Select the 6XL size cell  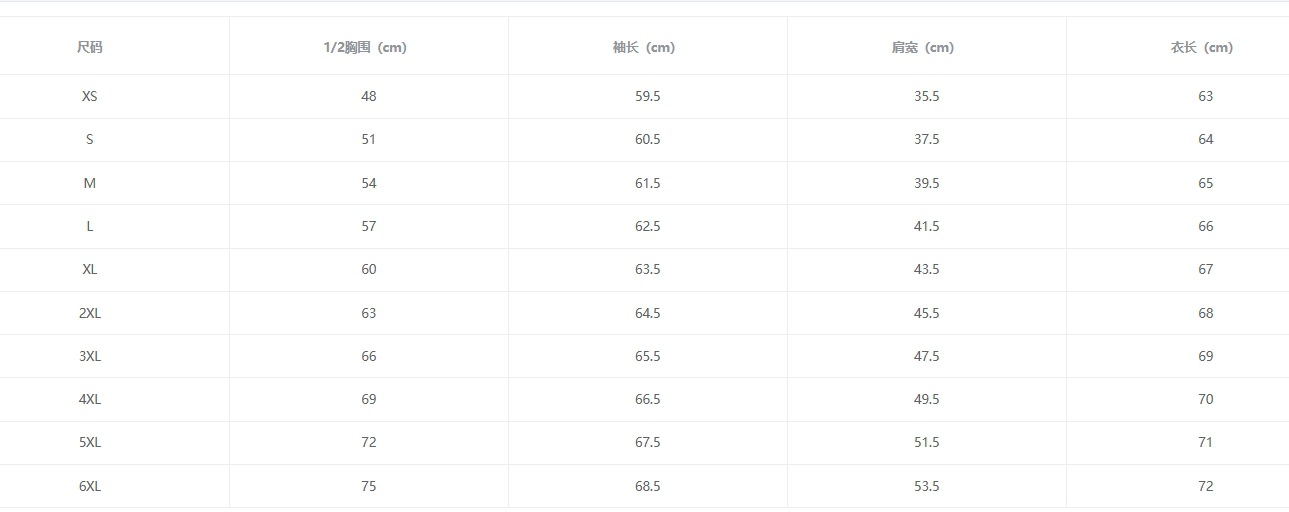coord(90,486)
